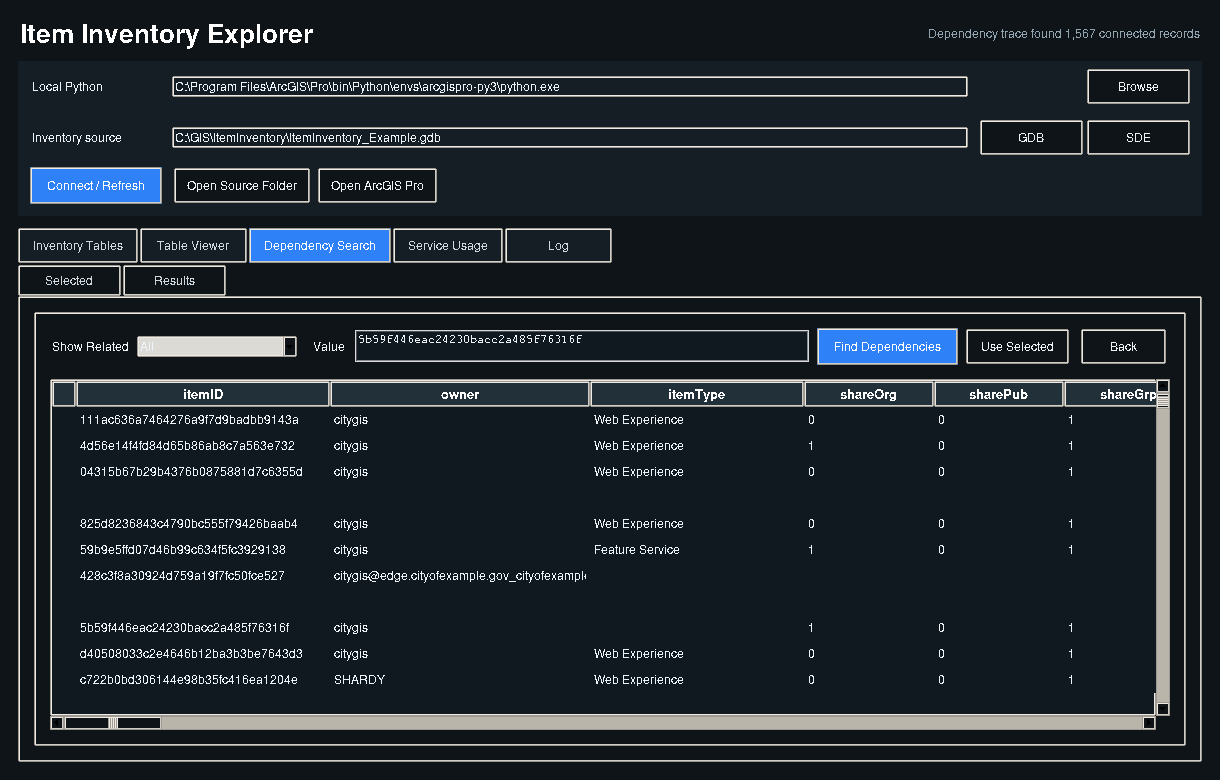1220x780 pixels.
Task: Click shareOrg value in the 4d56e14f row
Action: [811, 446]
